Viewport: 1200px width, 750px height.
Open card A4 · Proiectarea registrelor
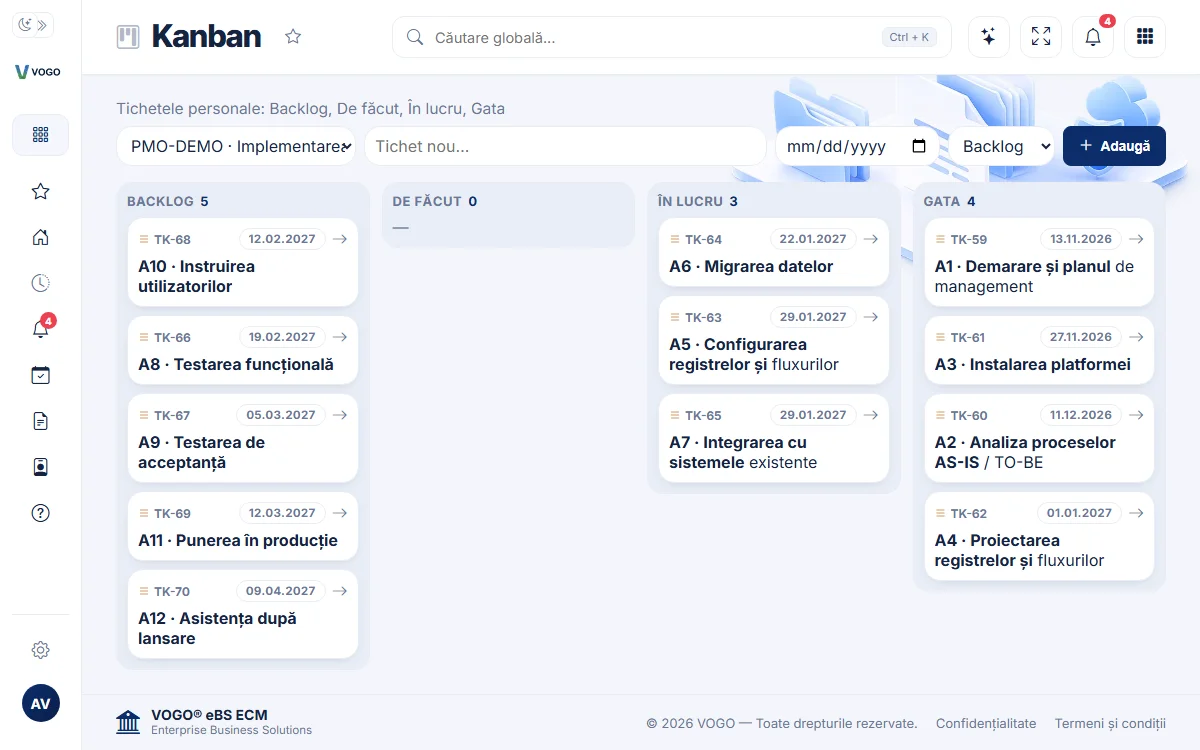coord(1039,537)
